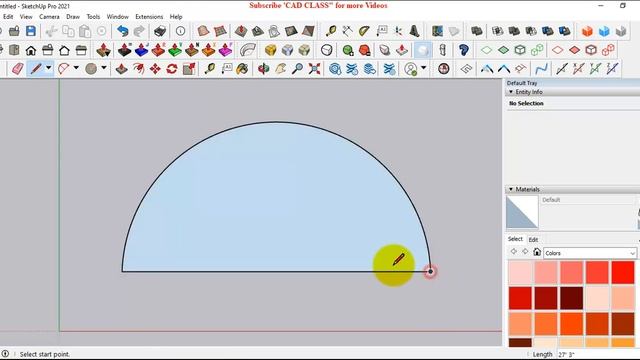Click the Print icon
Image resolution: width=640 pixels, height=360 pixels.
(160, 31)
